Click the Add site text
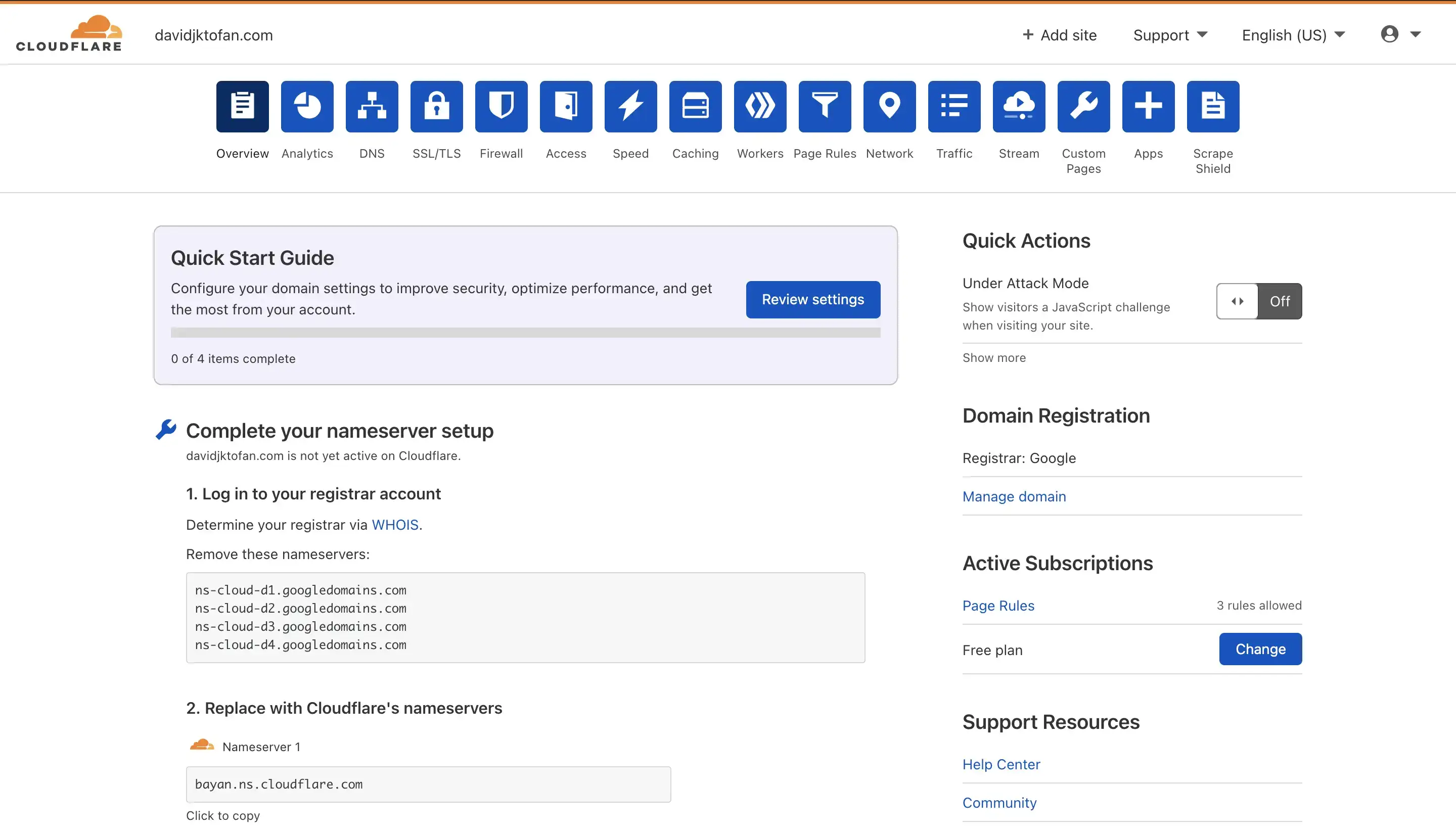 (x=1068, y=35)
